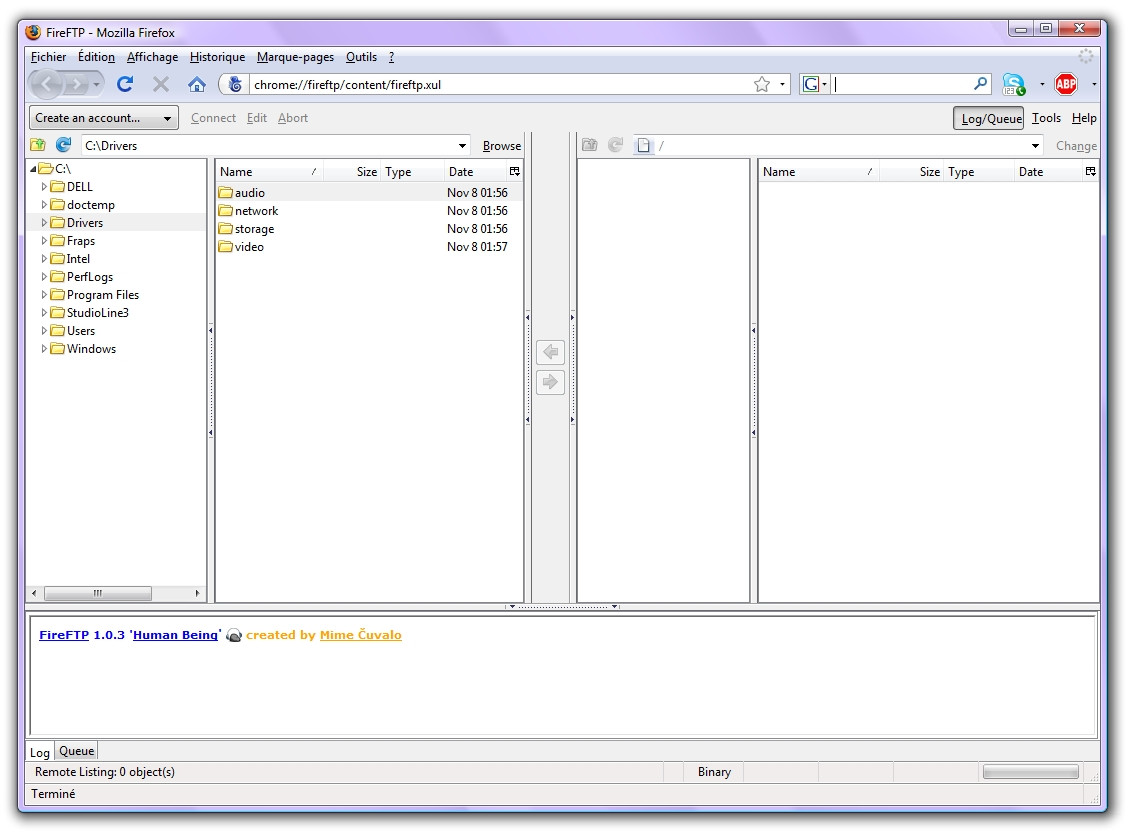Select the network folder icon

(226, 211)
